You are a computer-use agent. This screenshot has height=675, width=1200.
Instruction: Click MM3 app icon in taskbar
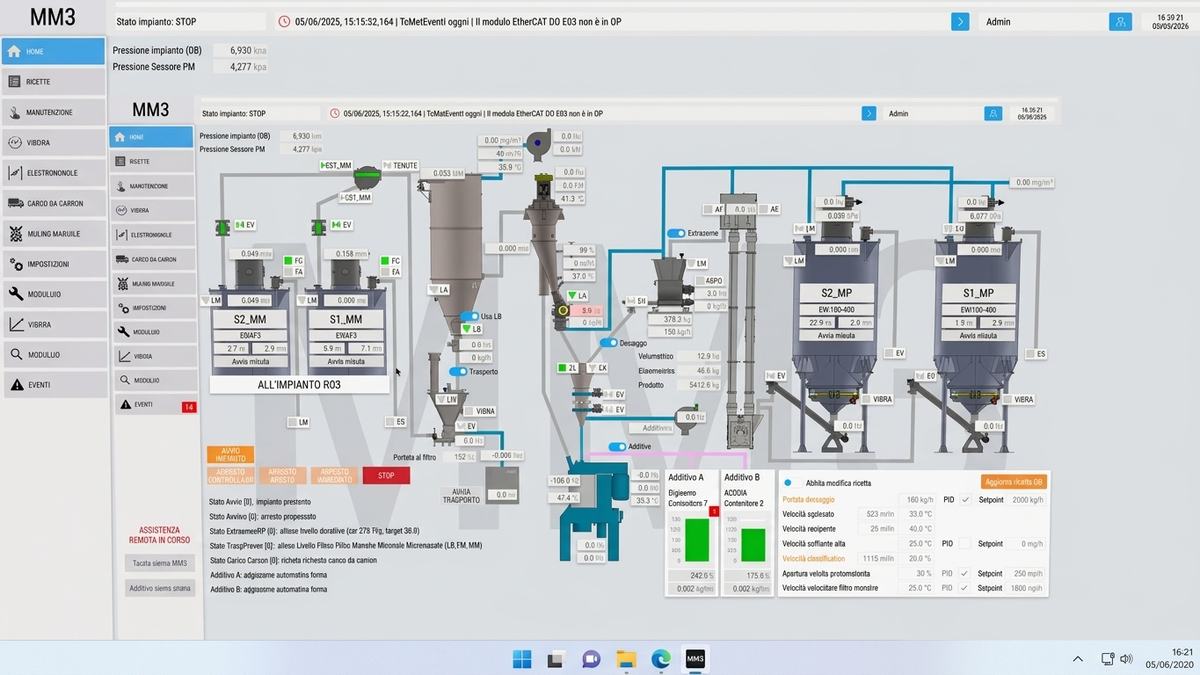pyautogui.click(x=695, y=658)
